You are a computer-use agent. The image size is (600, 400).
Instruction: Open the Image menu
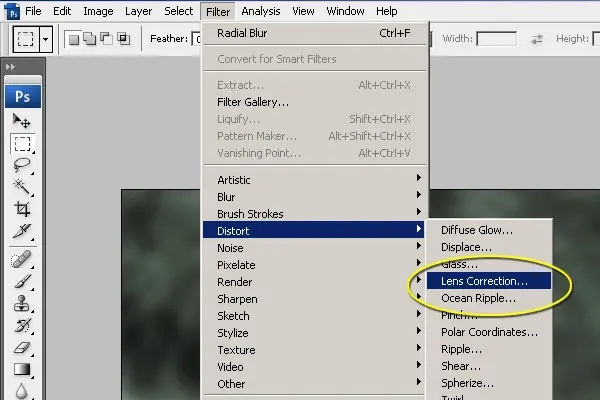pyautogui.click(x=98, y=11)
